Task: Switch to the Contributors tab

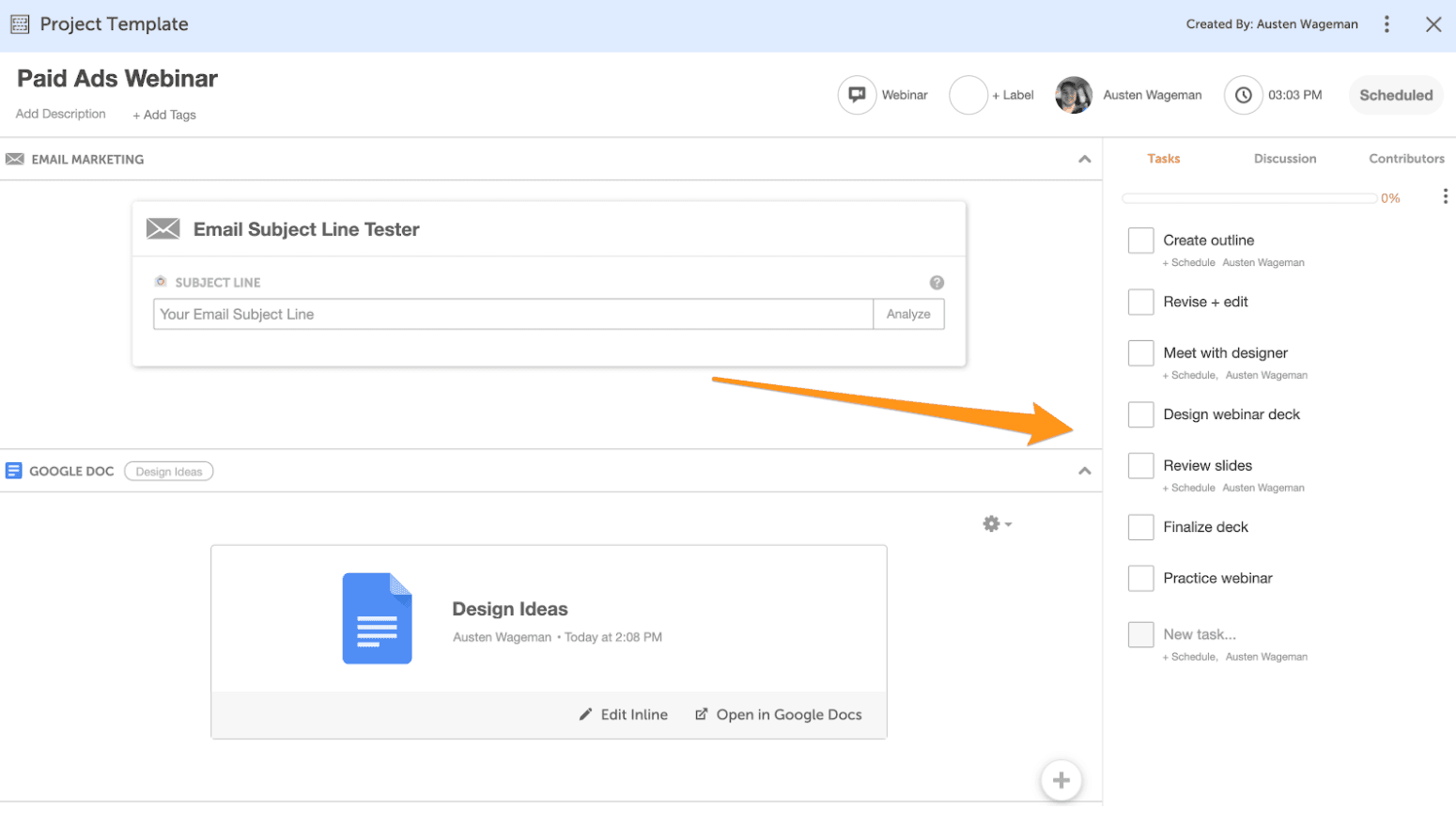Action: (1406, 159)
